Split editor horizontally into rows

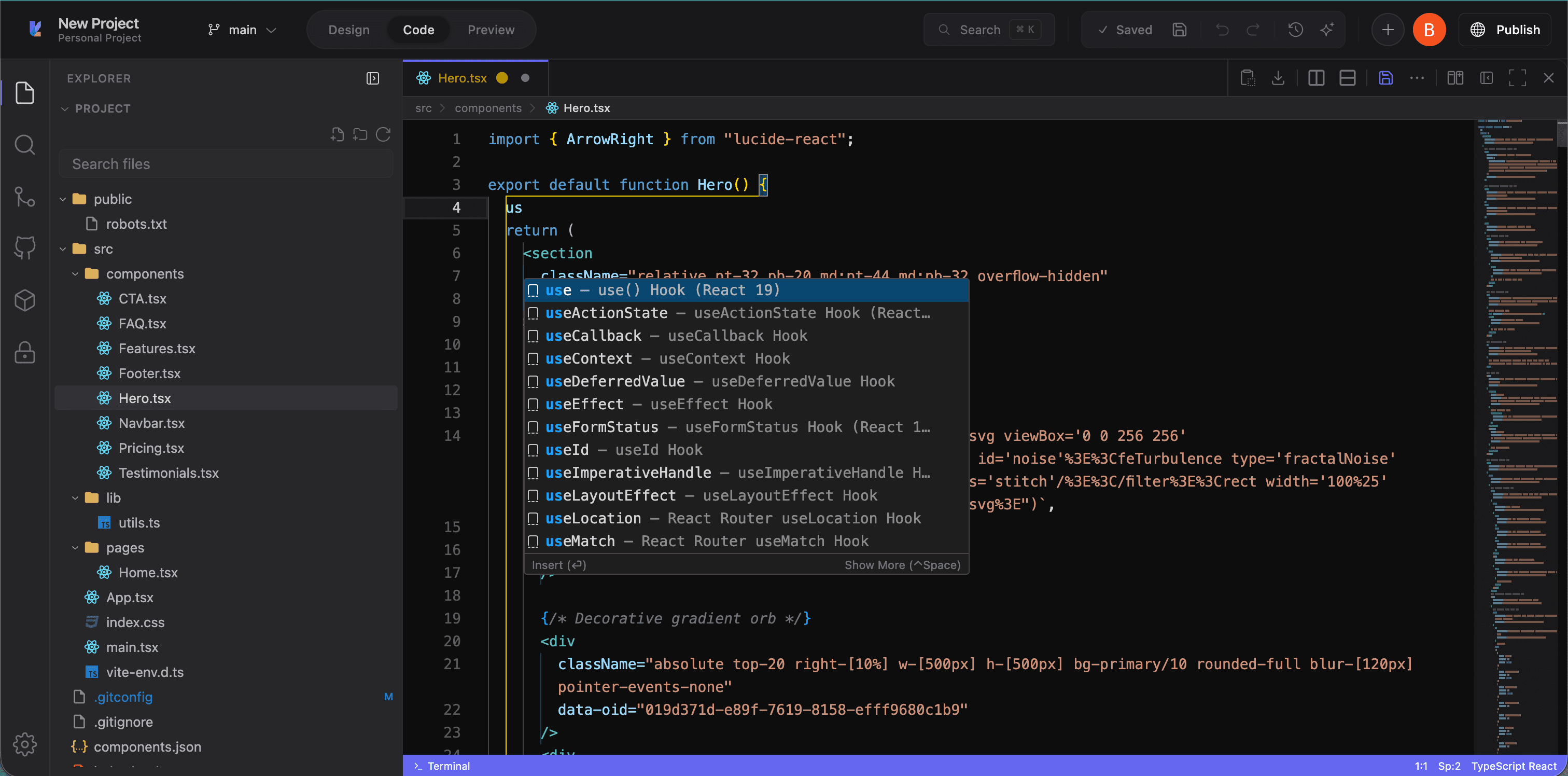tap(1347, 78)
